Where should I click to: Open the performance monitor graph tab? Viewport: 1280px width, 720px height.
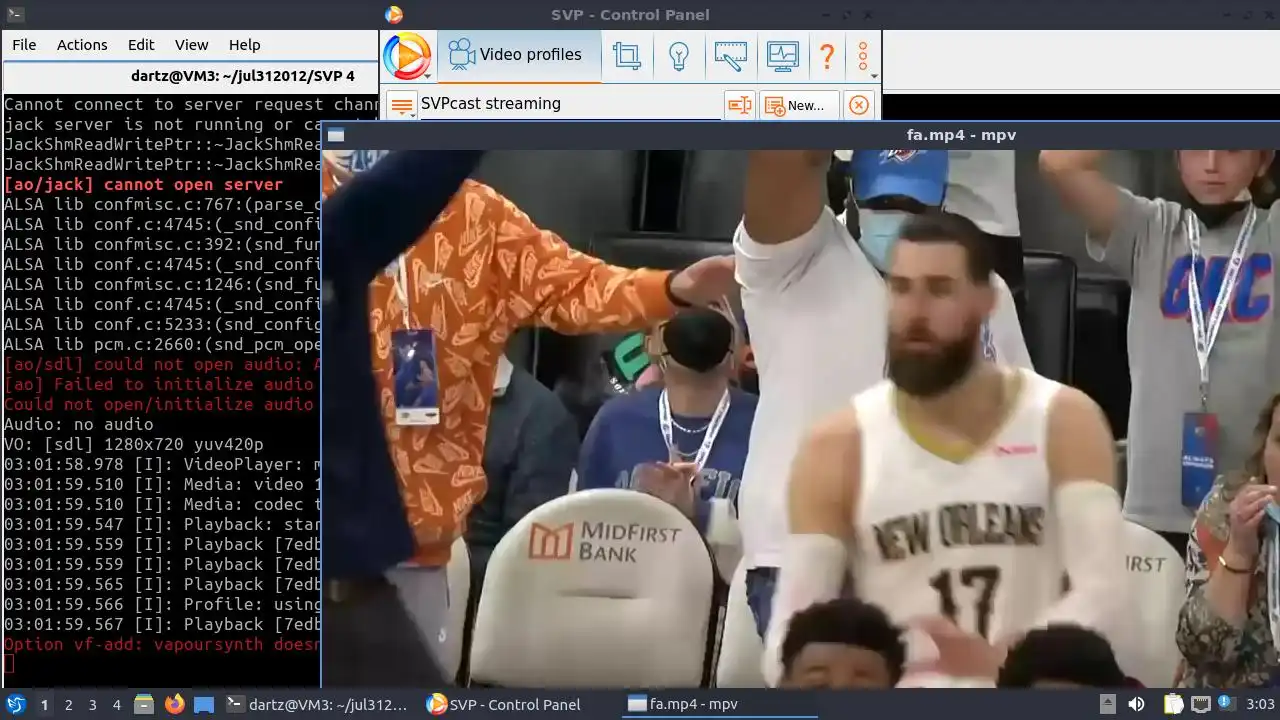pos(783,55)
